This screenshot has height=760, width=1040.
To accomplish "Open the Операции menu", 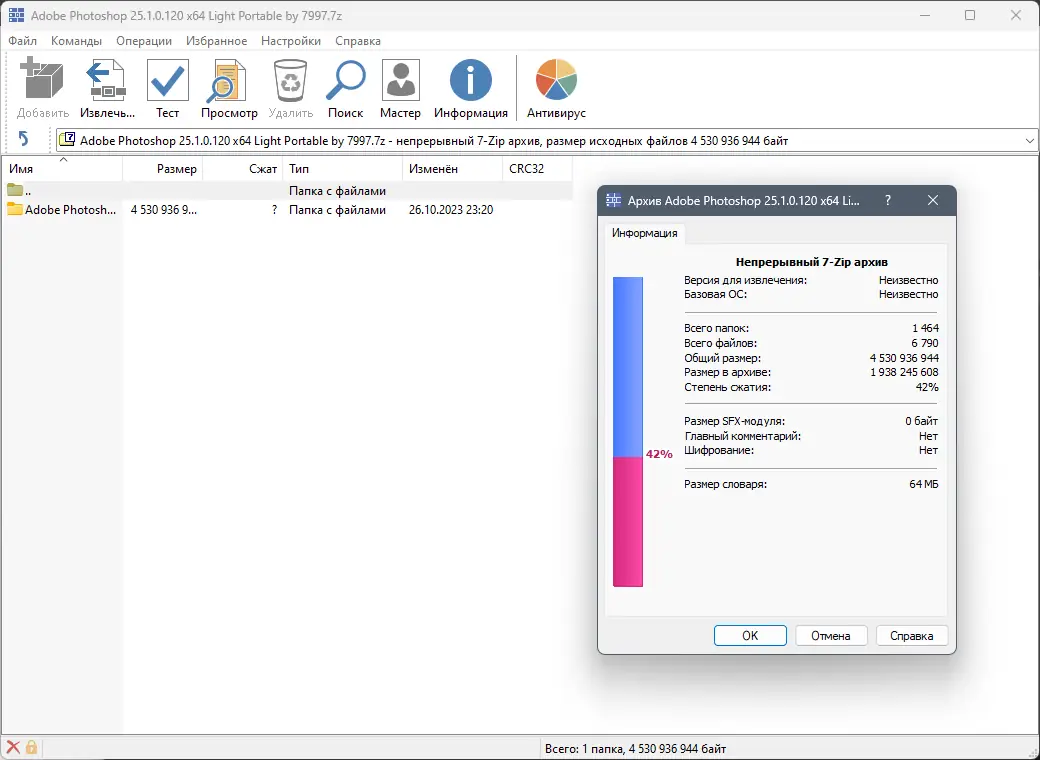I will point(143,41).
